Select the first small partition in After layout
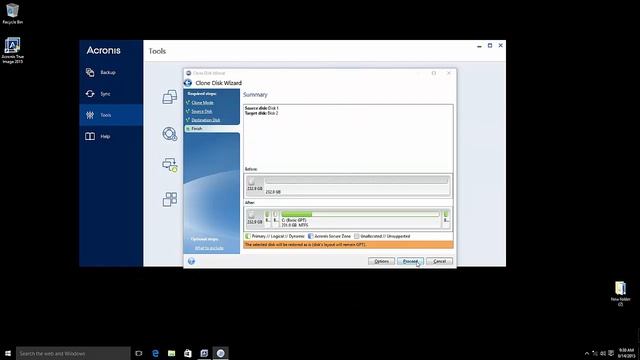 267,219
